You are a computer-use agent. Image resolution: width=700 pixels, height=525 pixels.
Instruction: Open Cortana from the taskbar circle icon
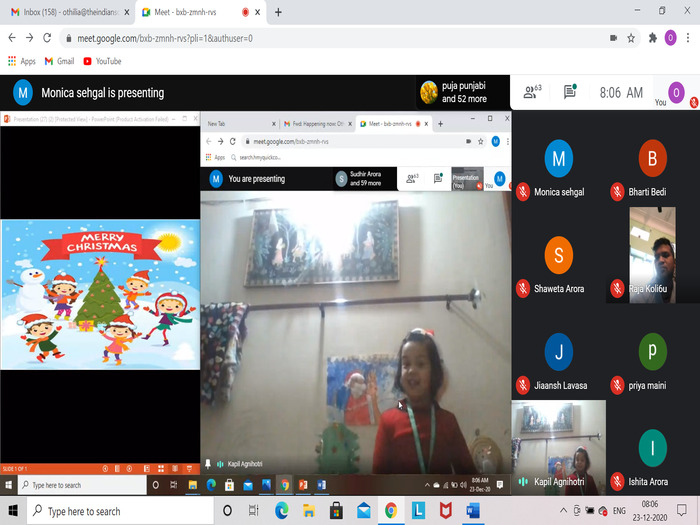click(227, 510)
